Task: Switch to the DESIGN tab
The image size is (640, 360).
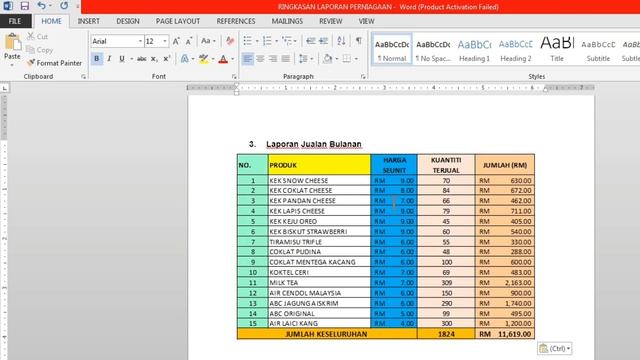Action: [128, 21]
